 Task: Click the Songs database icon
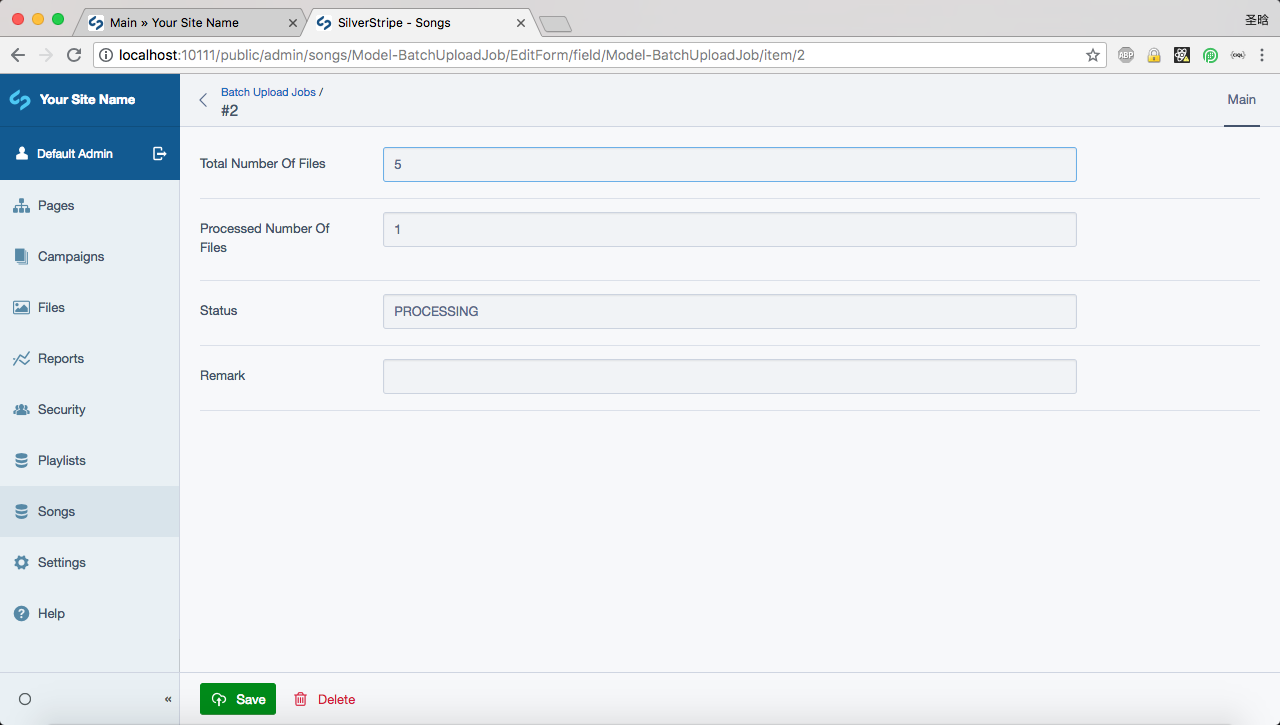pos(21,512)
